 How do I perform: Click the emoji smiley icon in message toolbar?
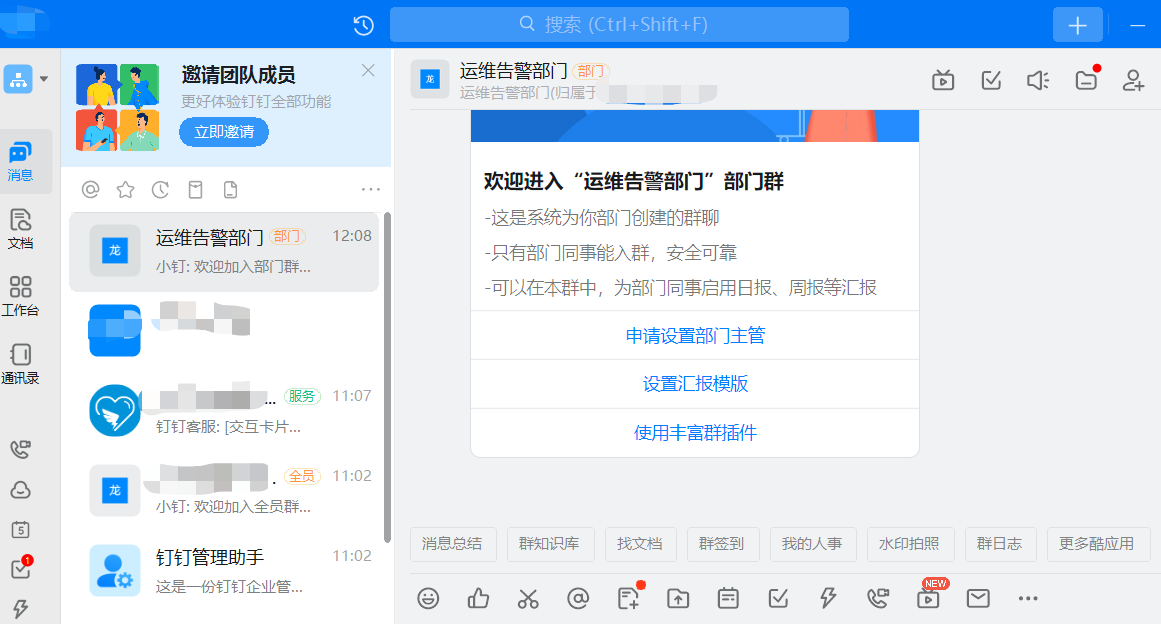(x=428, y=598)
